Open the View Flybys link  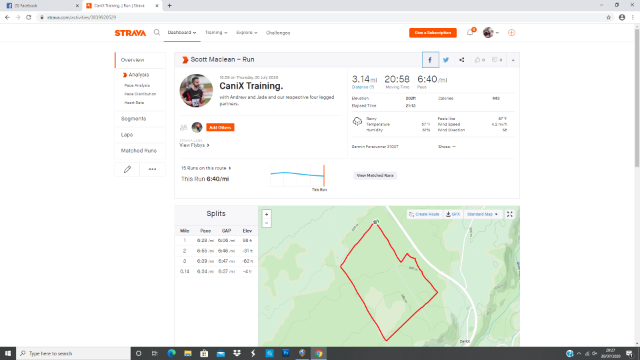[194, 145]
